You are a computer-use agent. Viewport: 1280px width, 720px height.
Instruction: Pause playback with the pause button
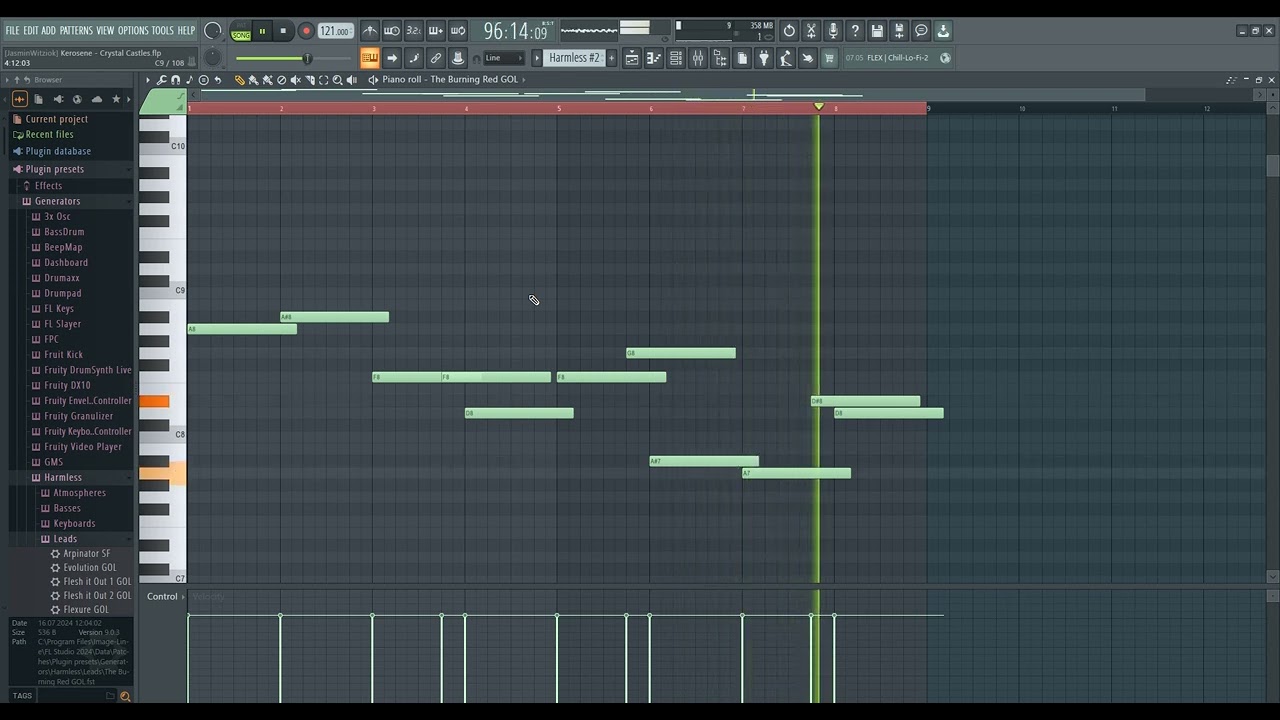pyautogui.click(x=262, y=31)
